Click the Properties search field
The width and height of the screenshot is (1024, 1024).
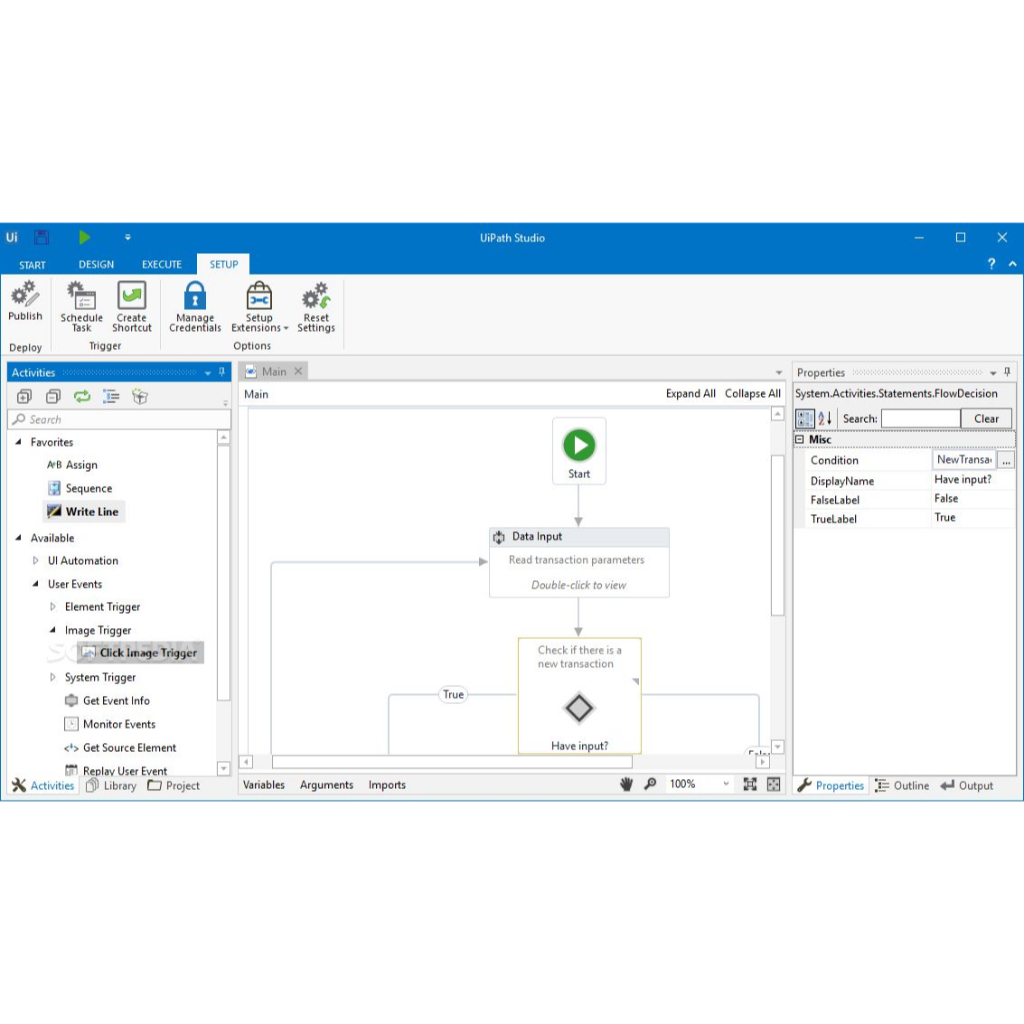pos(921,419)
